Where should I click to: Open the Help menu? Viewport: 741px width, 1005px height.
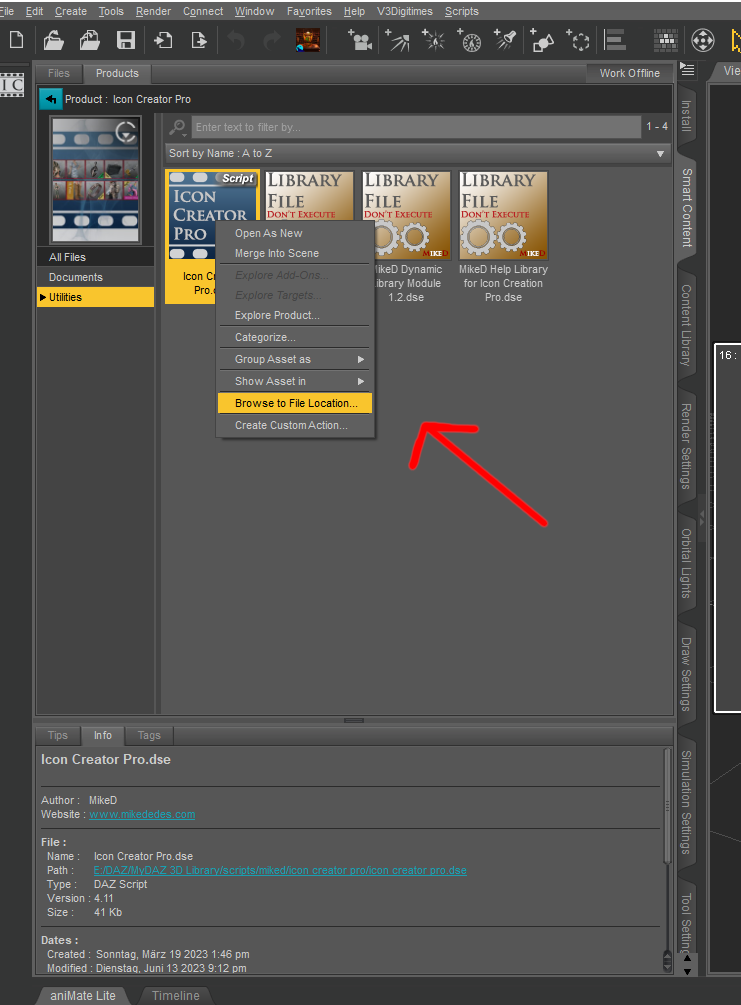tap(354, 12)
